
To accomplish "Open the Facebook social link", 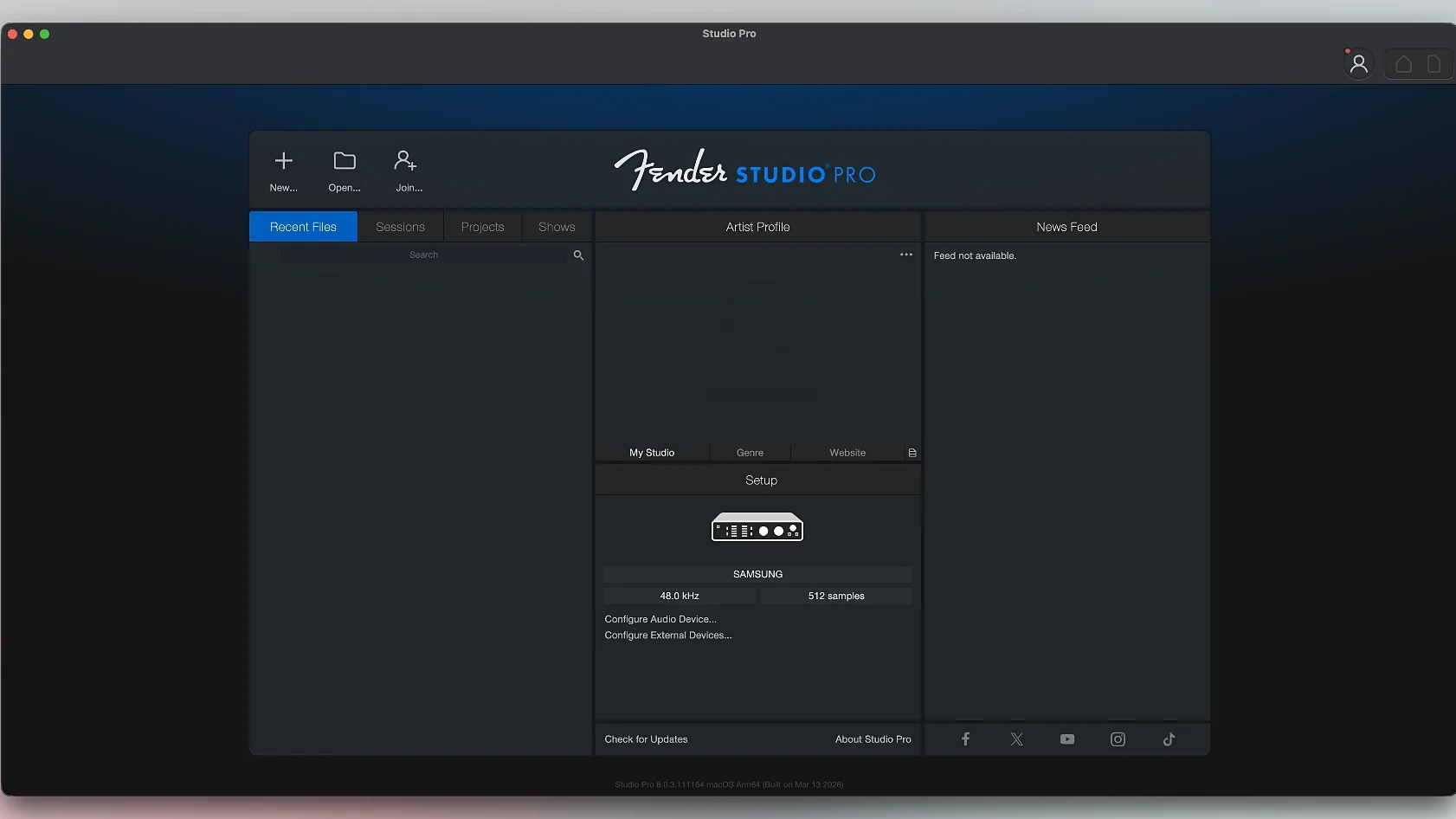I will pos(965,739).
